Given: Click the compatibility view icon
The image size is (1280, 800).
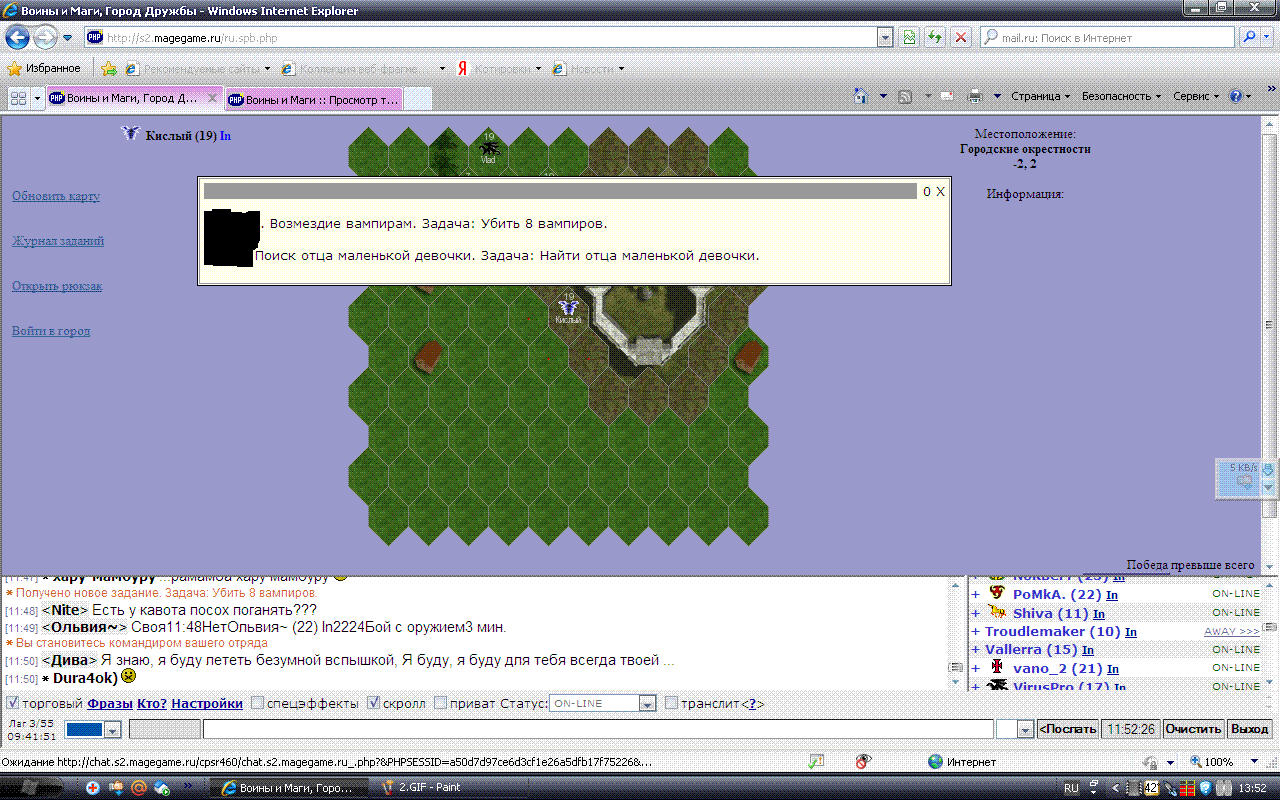Looking at the screenshot, I should [909, 38].
